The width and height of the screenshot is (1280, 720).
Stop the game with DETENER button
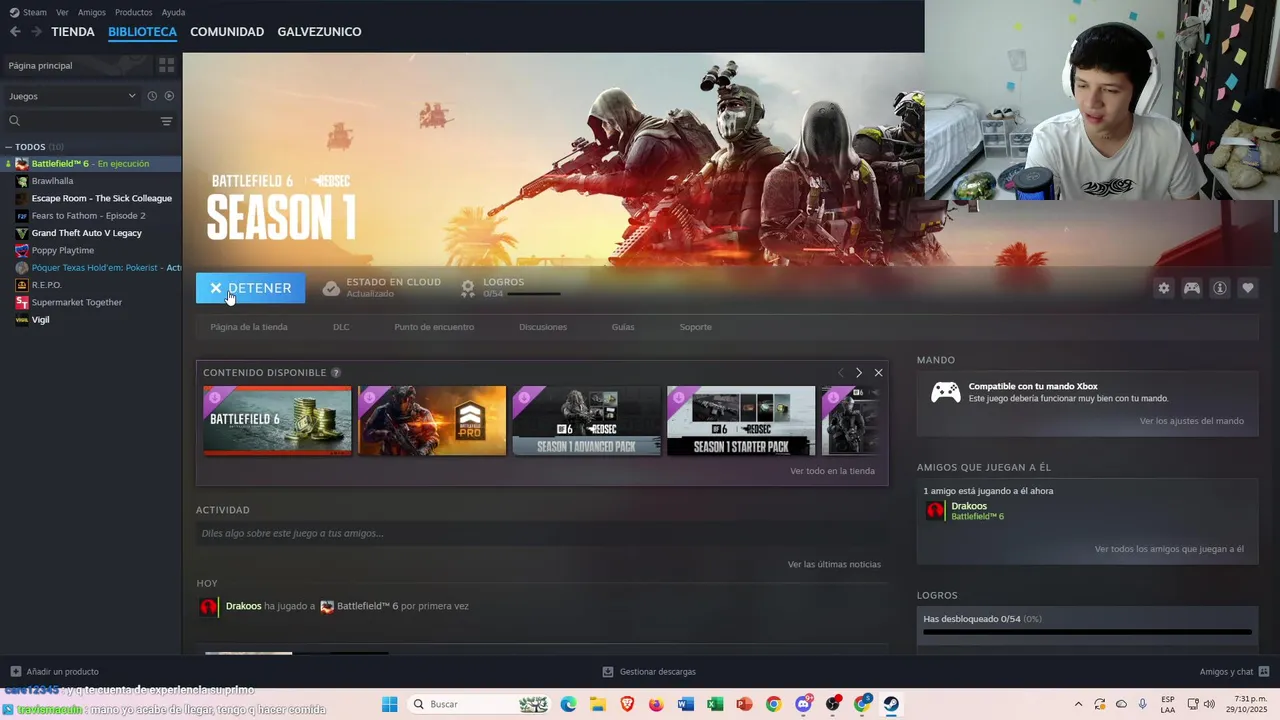click(x=250, y=288)
